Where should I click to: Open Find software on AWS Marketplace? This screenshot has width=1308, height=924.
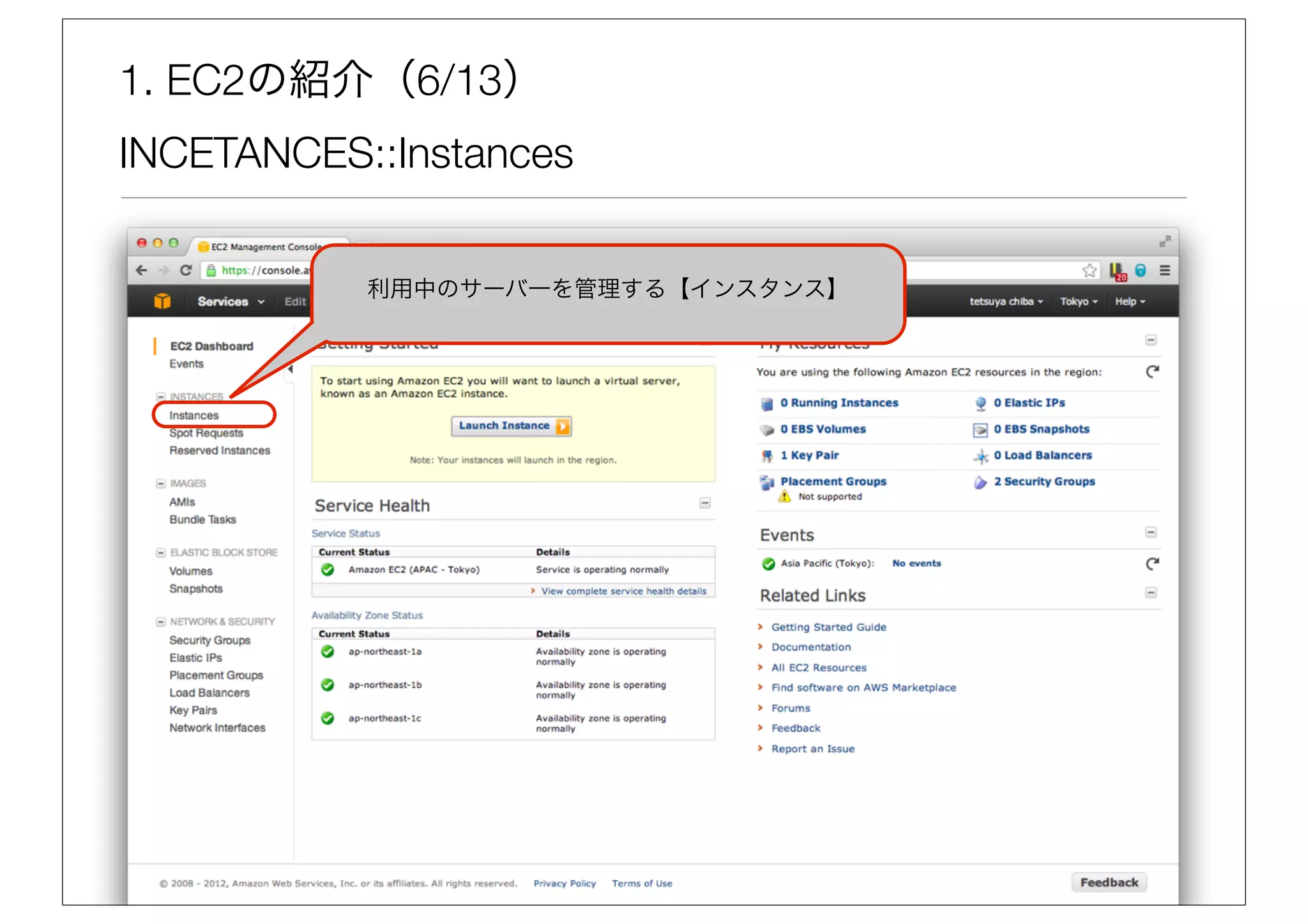[863, 688]
